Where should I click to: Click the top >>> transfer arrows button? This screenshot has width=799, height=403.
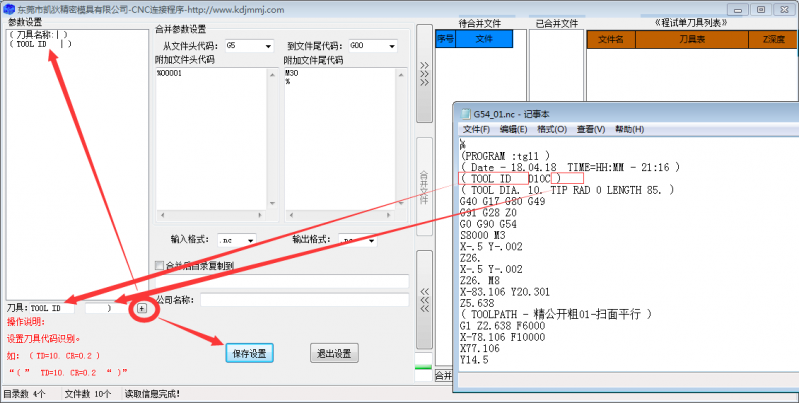pos(424,78)
